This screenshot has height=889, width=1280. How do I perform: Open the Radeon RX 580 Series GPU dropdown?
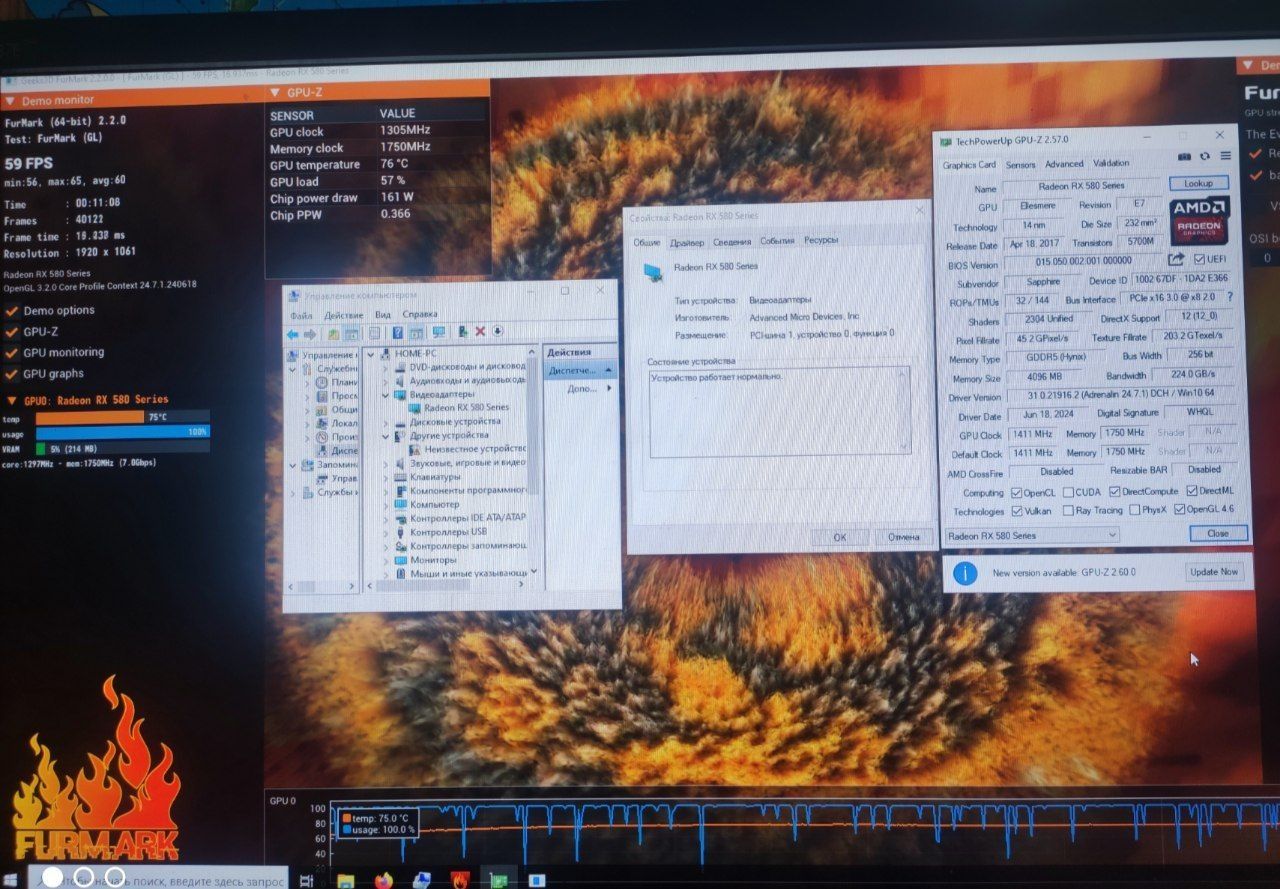click(1032, 536)
